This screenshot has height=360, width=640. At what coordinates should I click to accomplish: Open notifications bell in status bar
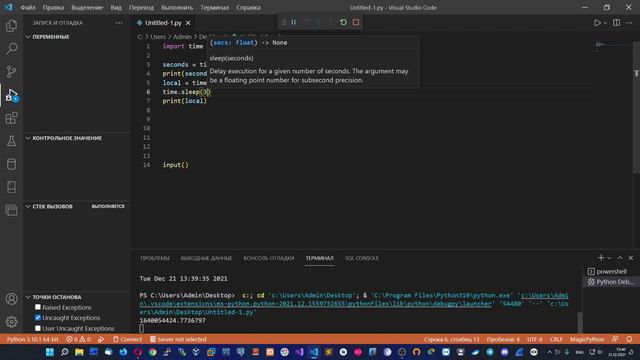[x=629, y=339]
